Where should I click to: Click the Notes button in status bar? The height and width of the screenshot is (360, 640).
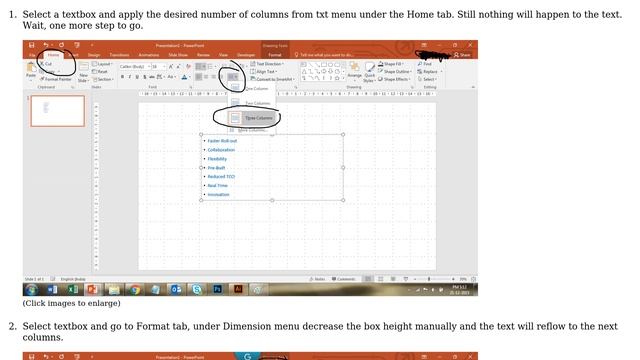pos(317,279)
